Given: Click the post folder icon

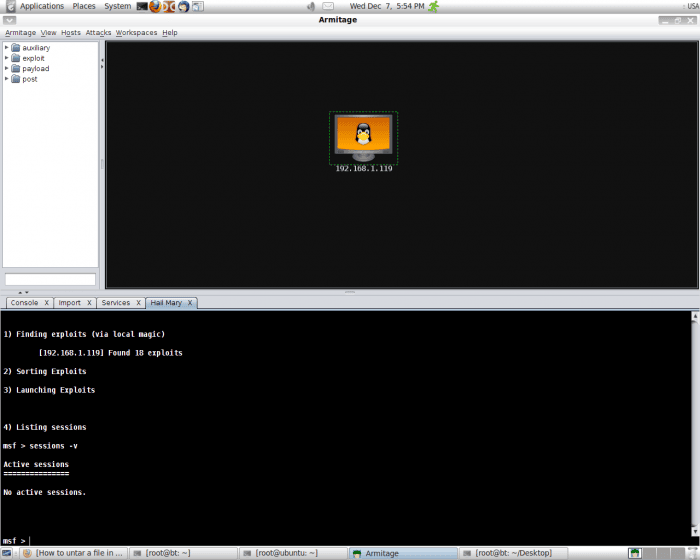Looking at the screenshot, I should (x=16, y=79).
